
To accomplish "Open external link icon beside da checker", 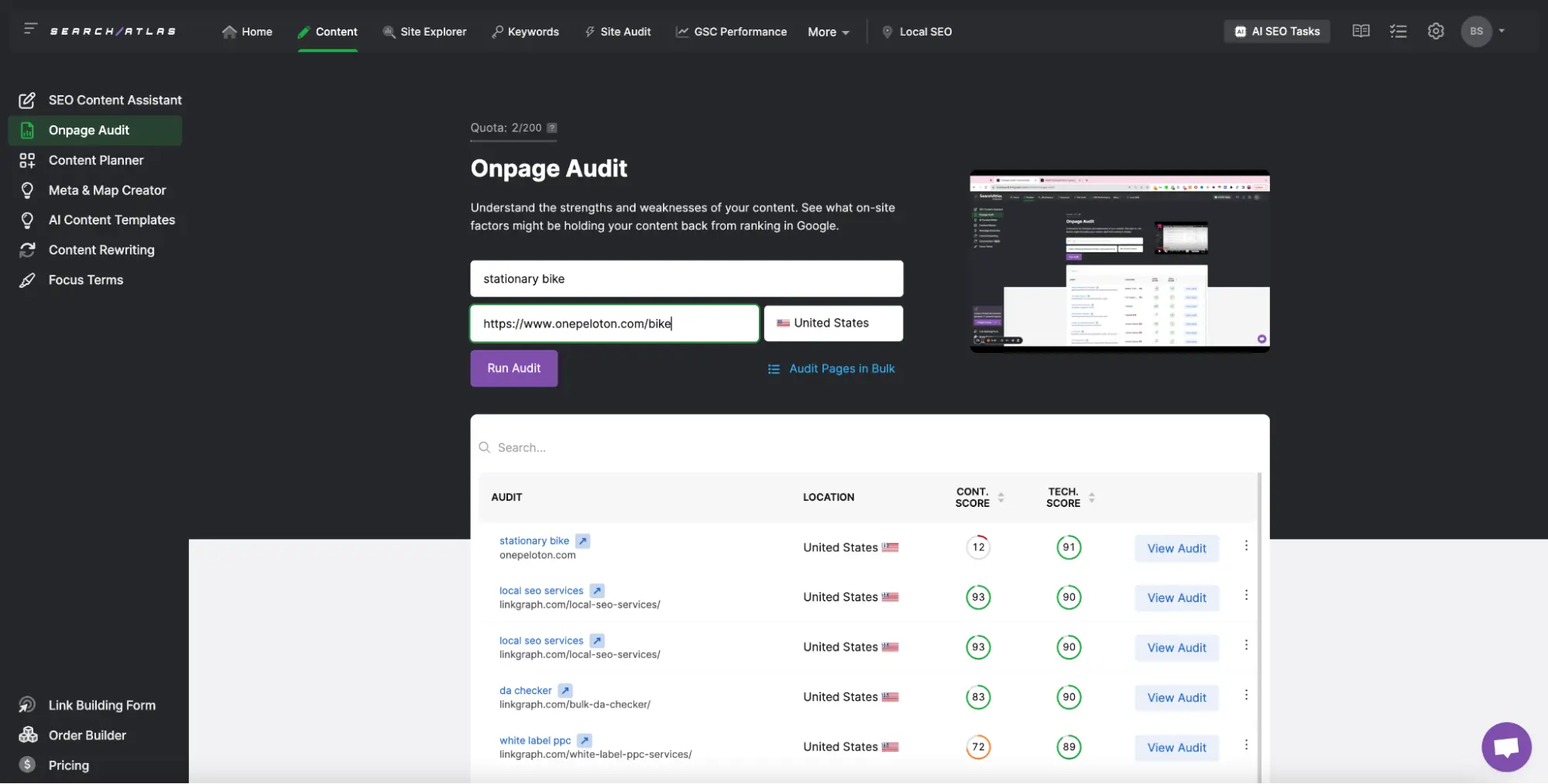I will (565, 690).
